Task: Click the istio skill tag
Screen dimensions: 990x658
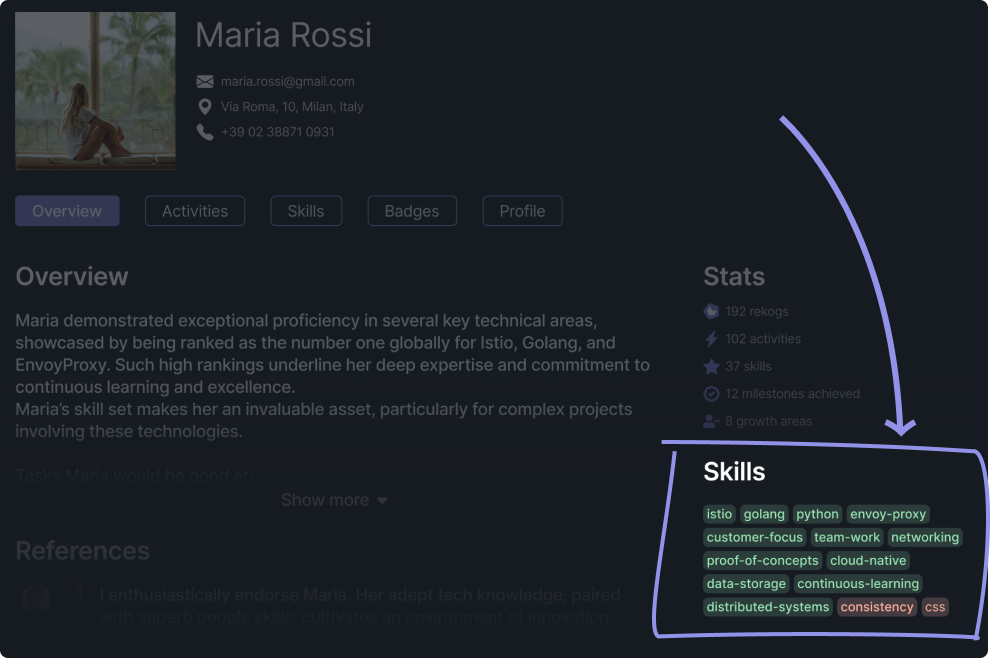Action: [x=719, y=514]
